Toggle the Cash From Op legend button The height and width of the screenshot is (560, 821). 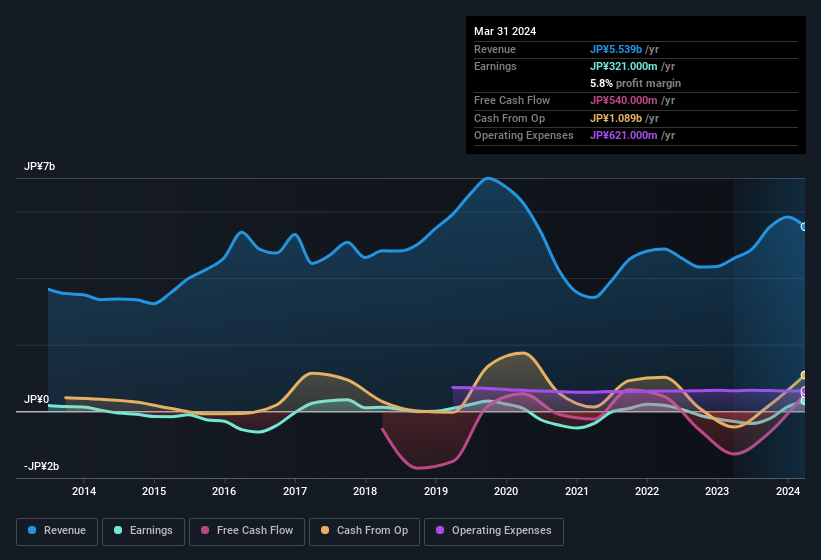coord(364,531)
